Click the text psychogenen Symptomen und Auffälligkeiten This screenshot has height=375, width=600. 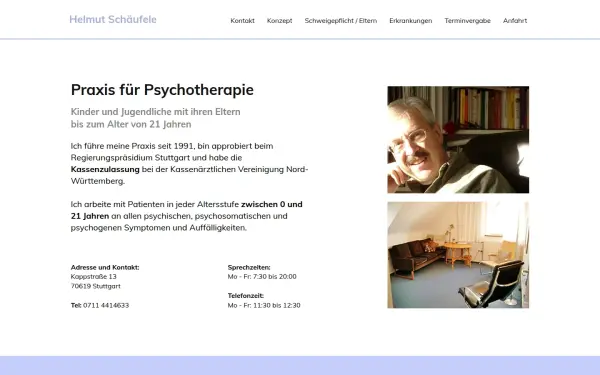159,228
